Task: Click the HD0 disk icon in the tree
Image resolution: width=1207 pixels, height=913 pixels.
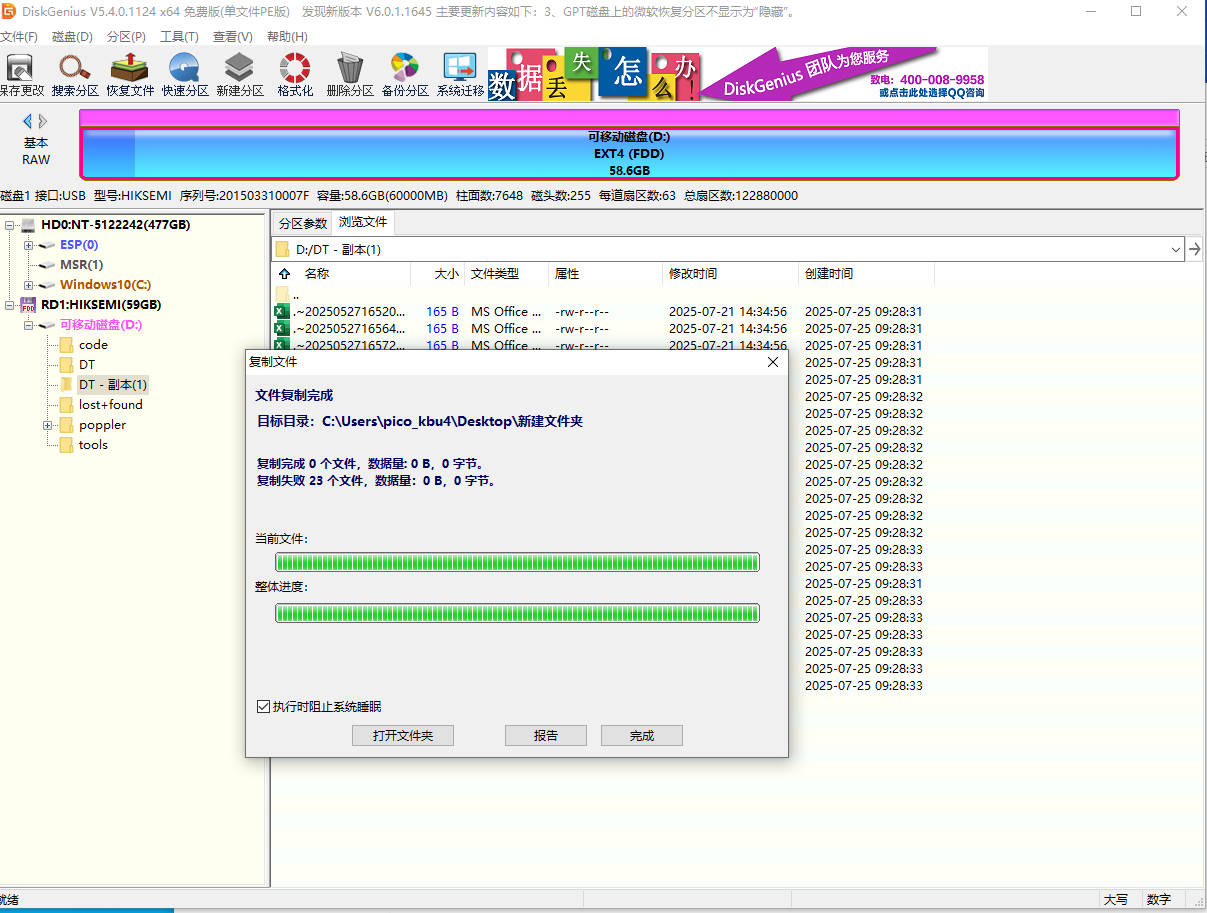Action: pyautogui.click(x=28, y=225)
